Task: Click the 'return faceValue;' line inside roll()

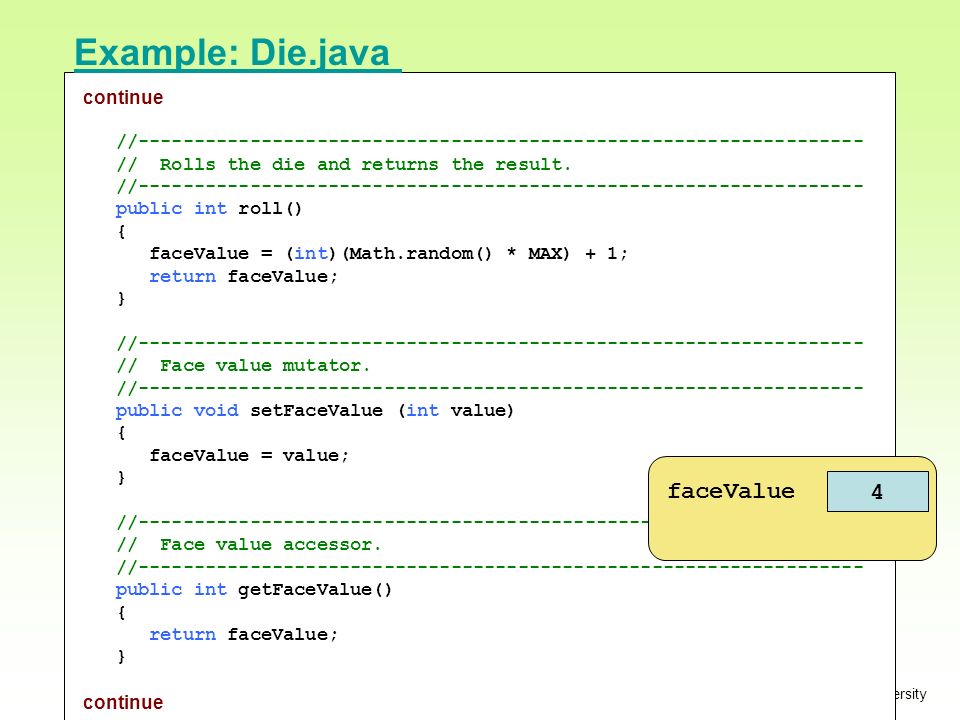Action: click(244, 276)
